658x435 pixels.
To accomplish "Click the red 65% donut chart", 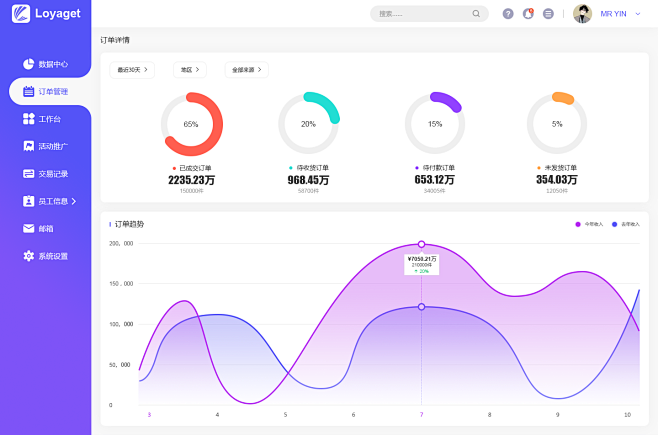I will (x=192, y=124).
